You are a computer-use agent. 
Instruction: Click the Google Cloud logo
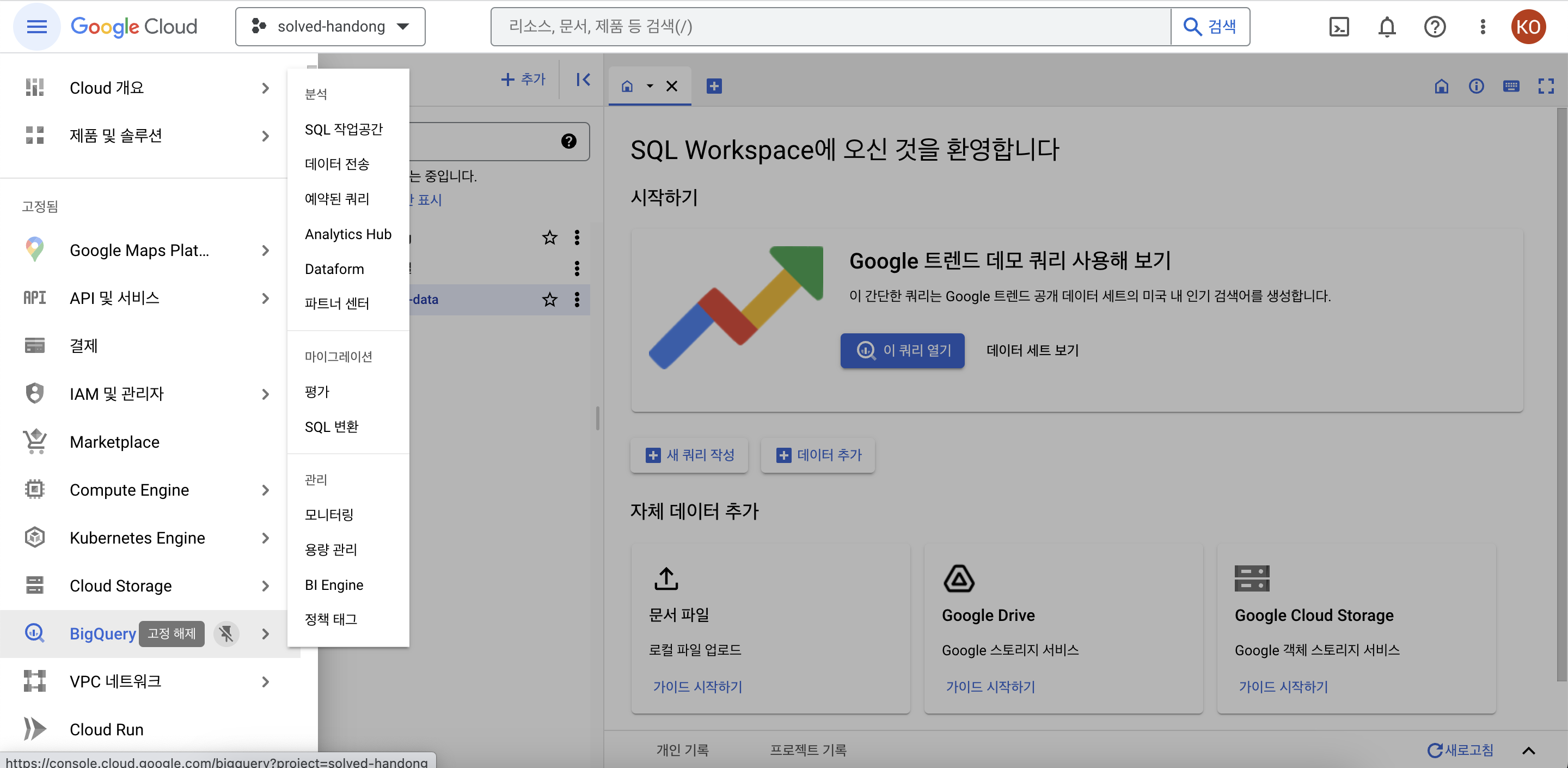[x=134, y=27]
